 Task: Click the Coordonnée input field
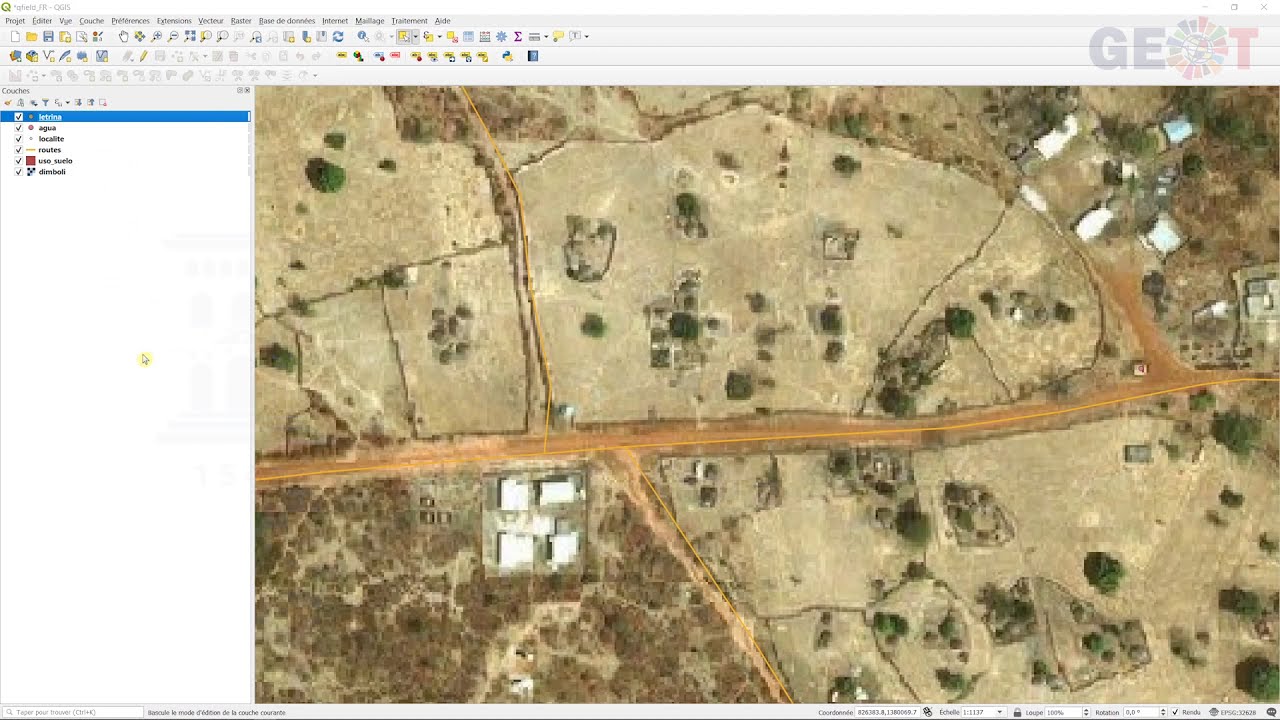pos(887,712)
